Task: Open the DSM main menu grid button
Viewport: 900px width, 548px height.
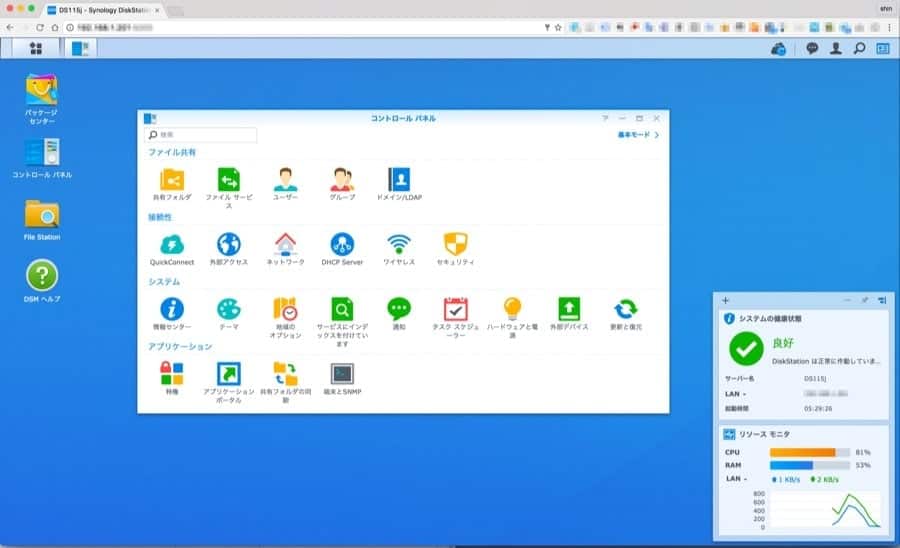Action: point(36,49)
